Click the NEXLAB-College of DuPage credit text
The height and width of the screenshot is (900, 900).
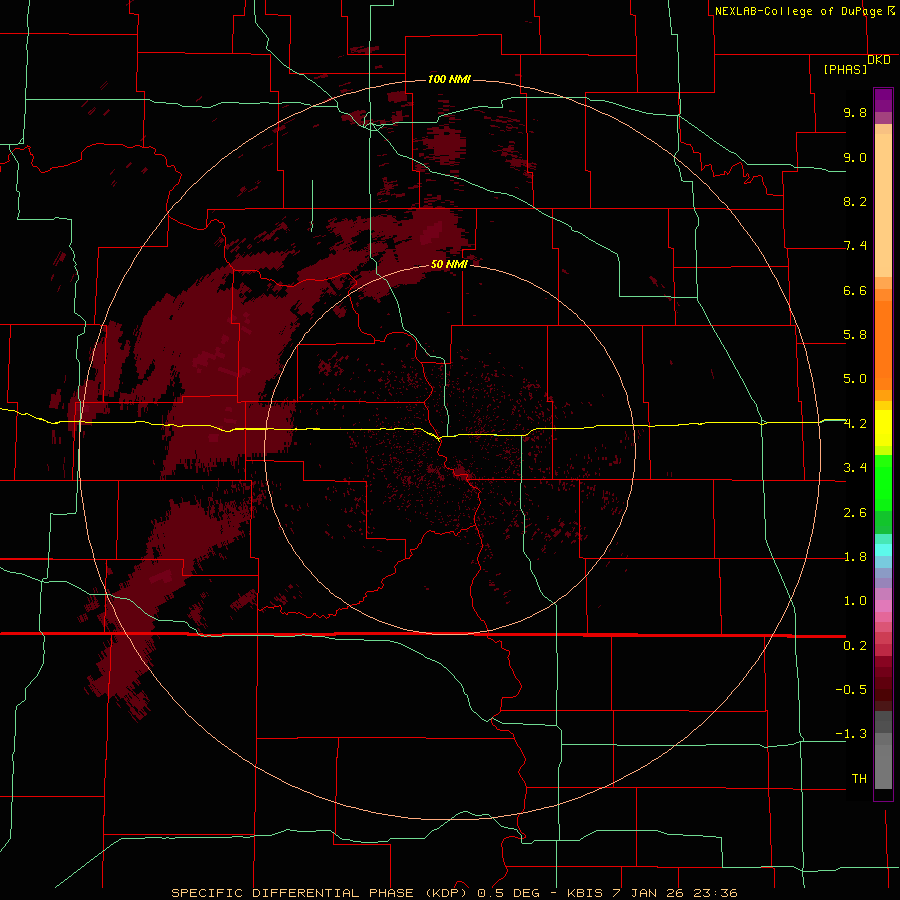[798, 11]
